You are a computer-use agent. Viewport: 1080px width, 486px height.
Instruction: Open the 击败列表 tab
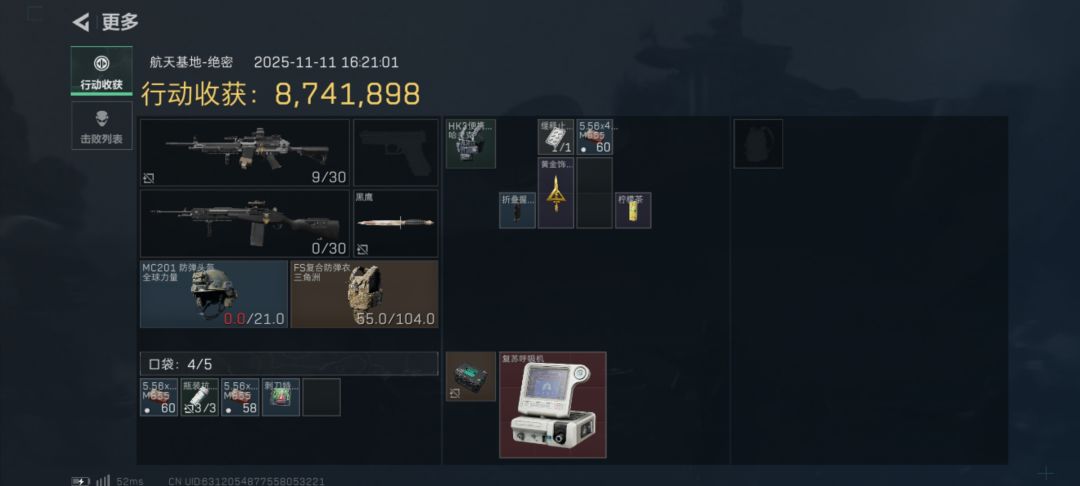point(101,125)
